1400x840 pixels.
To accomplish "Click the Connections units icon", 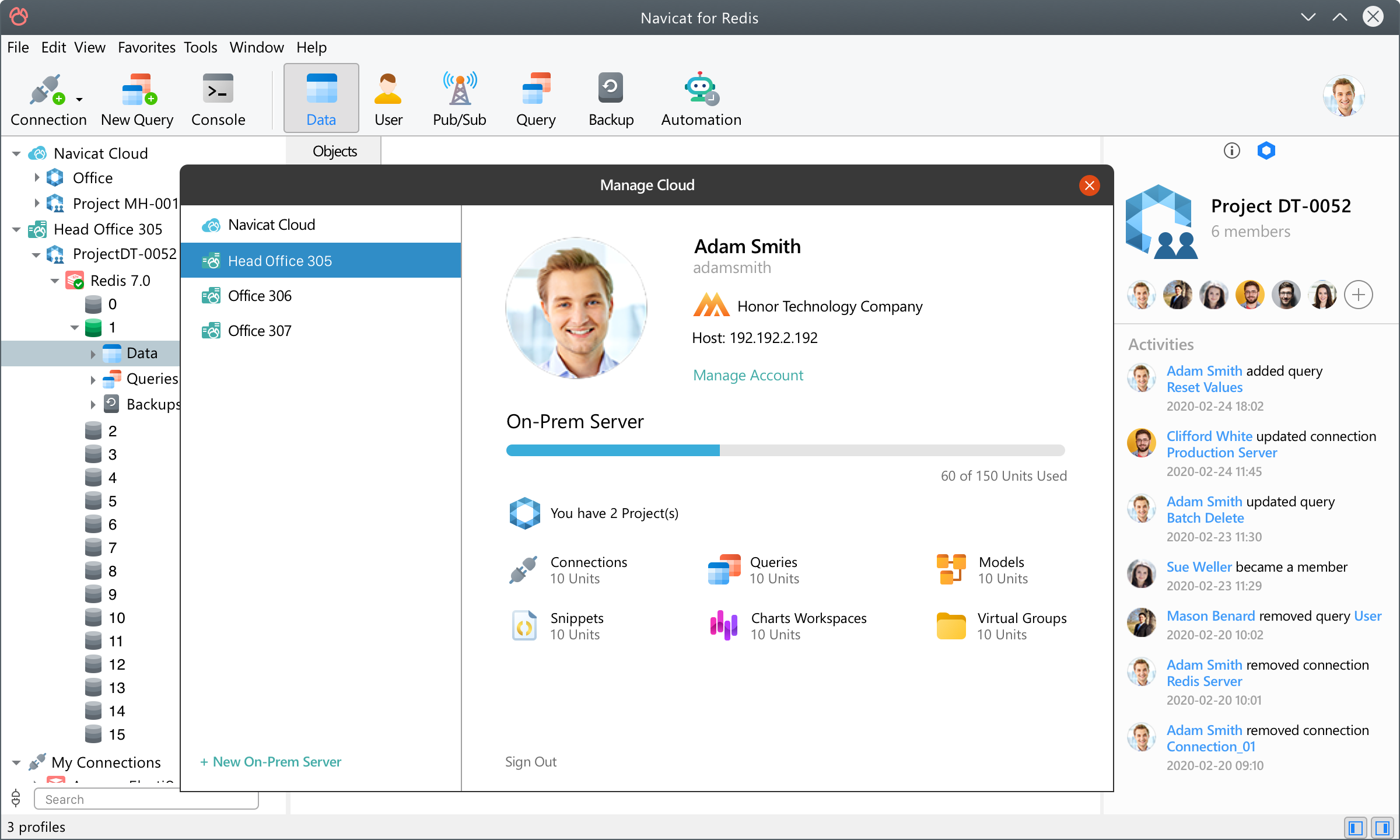I will pyautogui.click(x=523, y=570).
